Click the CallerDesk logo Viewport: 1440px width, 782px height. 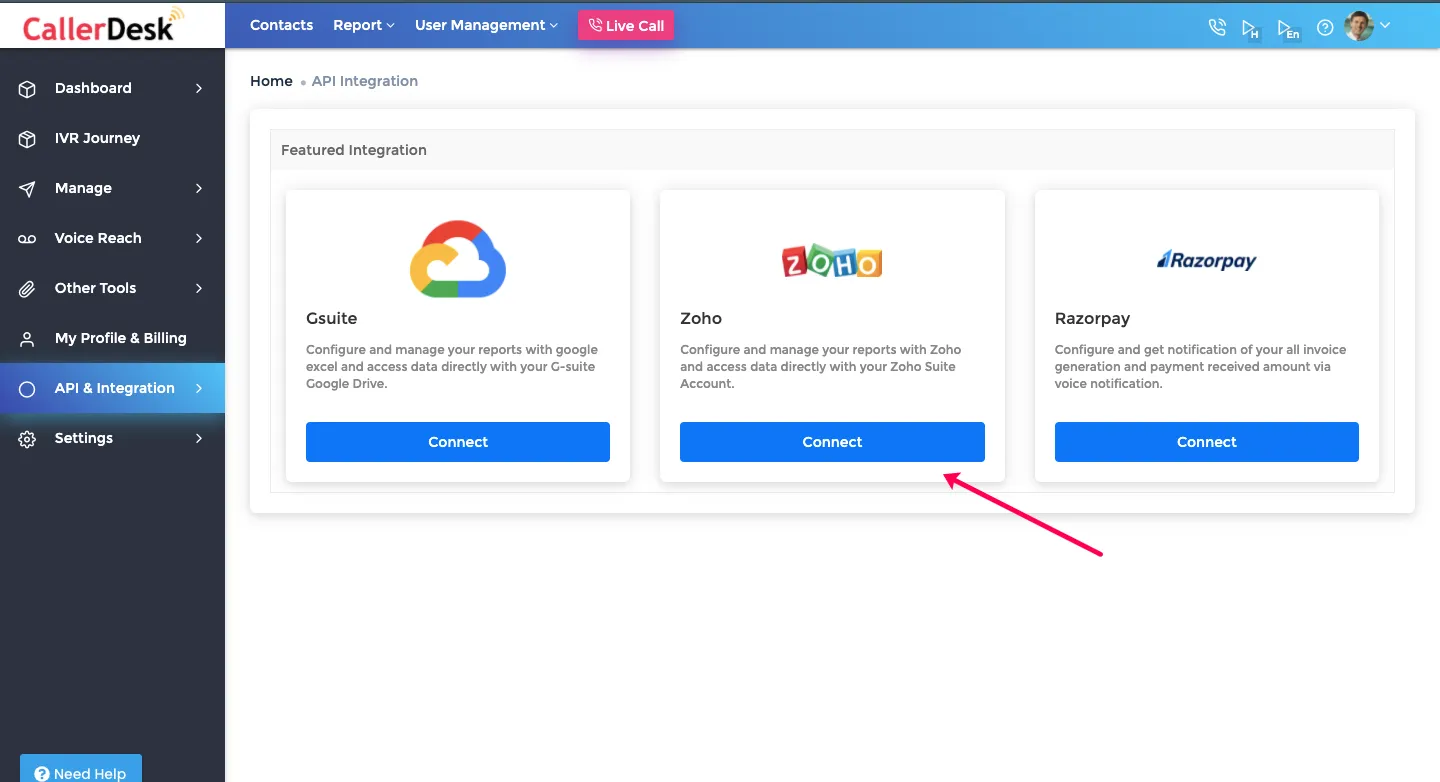point(103,25)
